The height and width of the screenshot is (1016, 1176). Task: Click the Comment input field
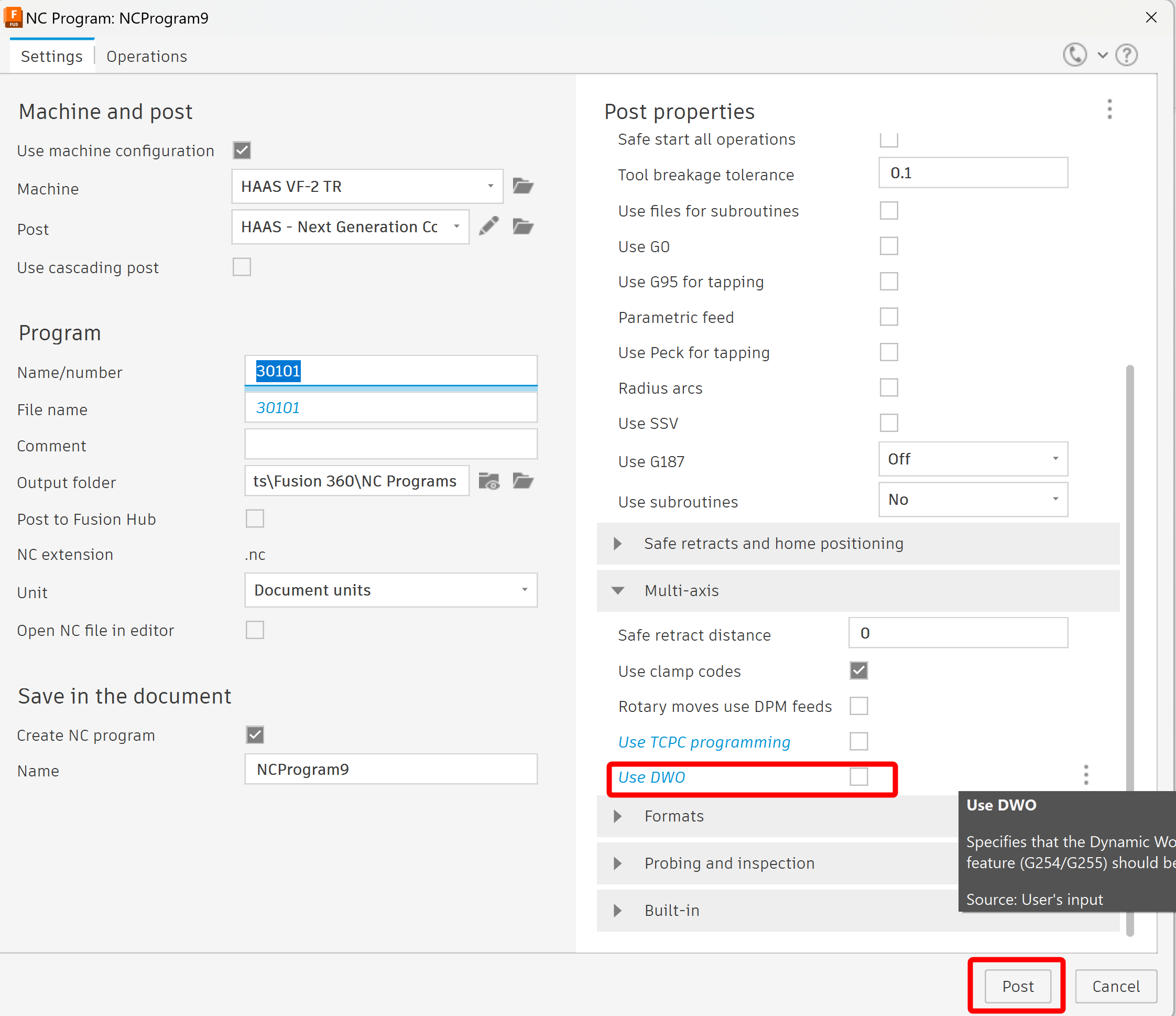390,445
